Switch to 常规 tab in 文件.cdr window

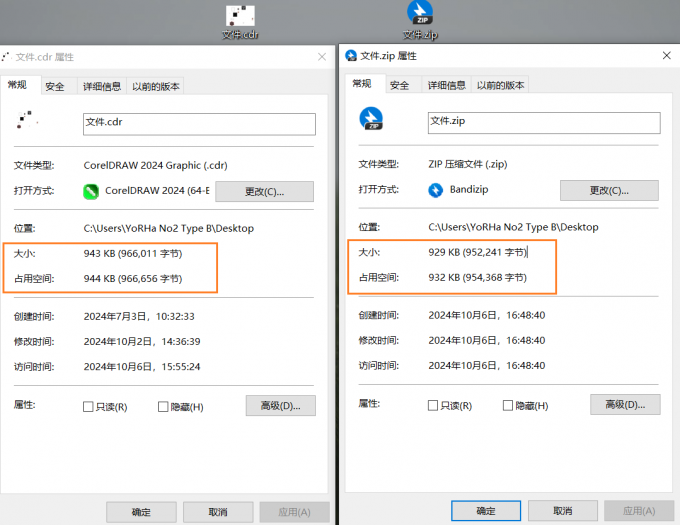(18, 85)
